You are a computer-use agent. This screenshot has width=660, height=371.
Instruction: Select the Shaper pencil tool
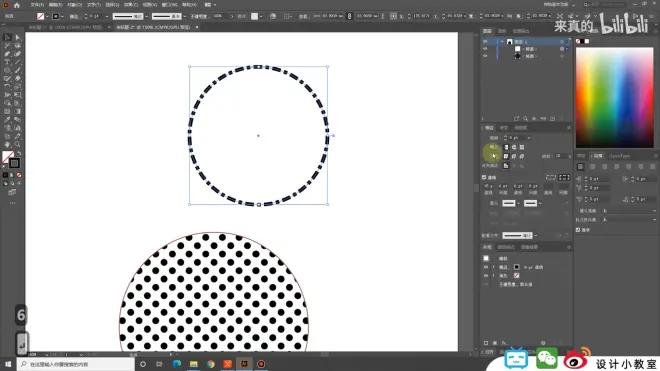[7, 78]
